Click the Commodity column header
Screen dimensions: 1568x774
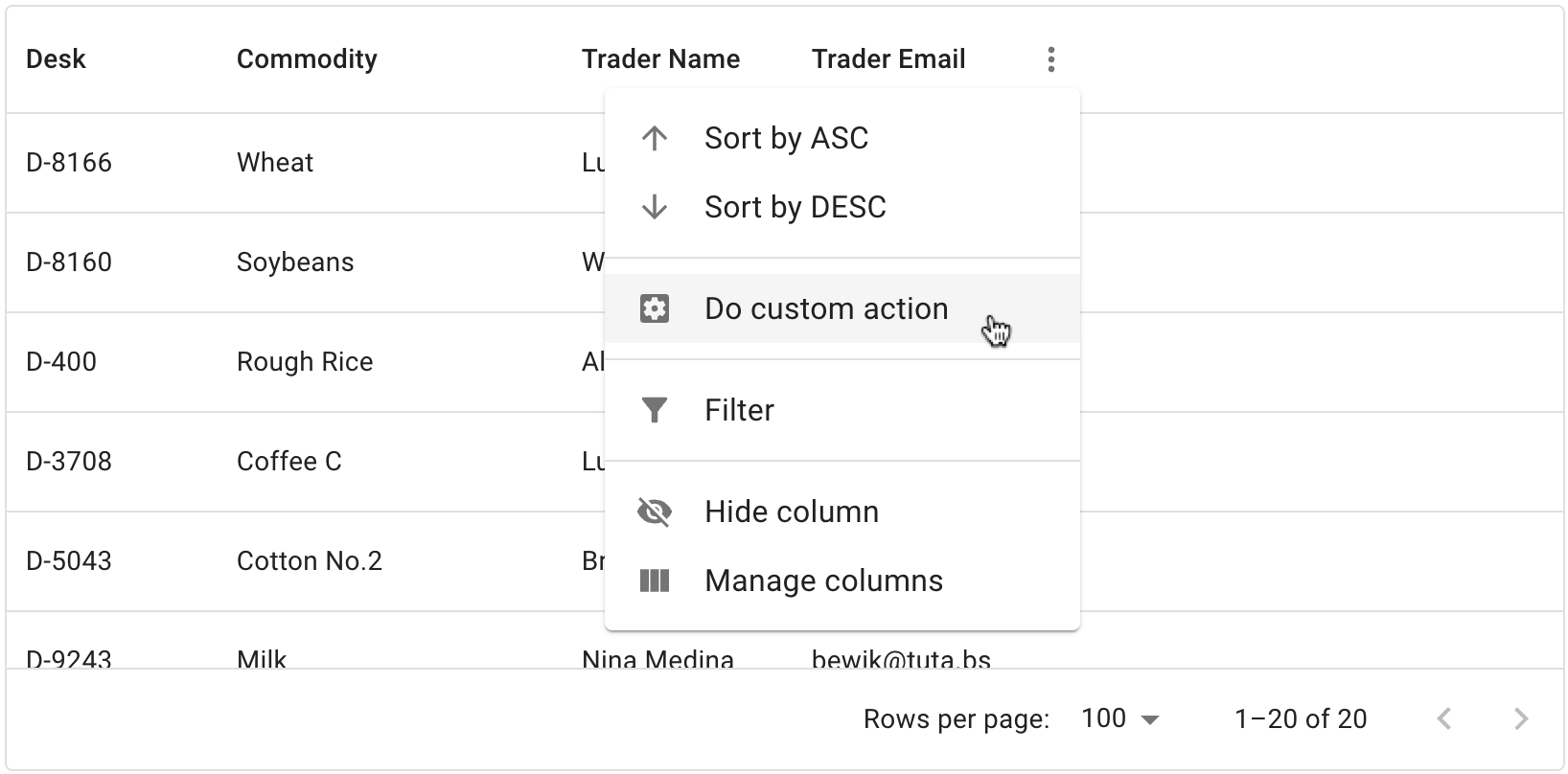click(307, 59)
